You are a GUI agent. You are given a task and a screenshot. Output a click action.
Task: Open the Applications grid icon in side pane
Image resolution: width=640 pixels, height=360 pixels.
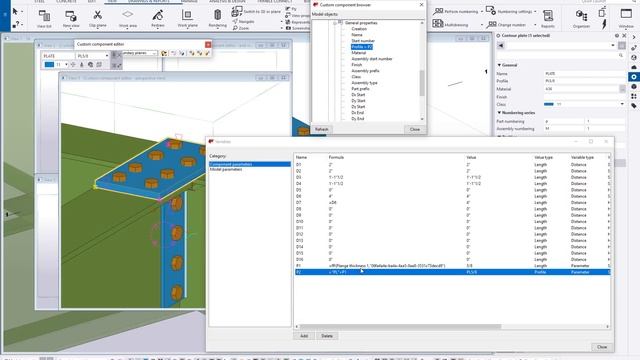[x=633, y=96]
